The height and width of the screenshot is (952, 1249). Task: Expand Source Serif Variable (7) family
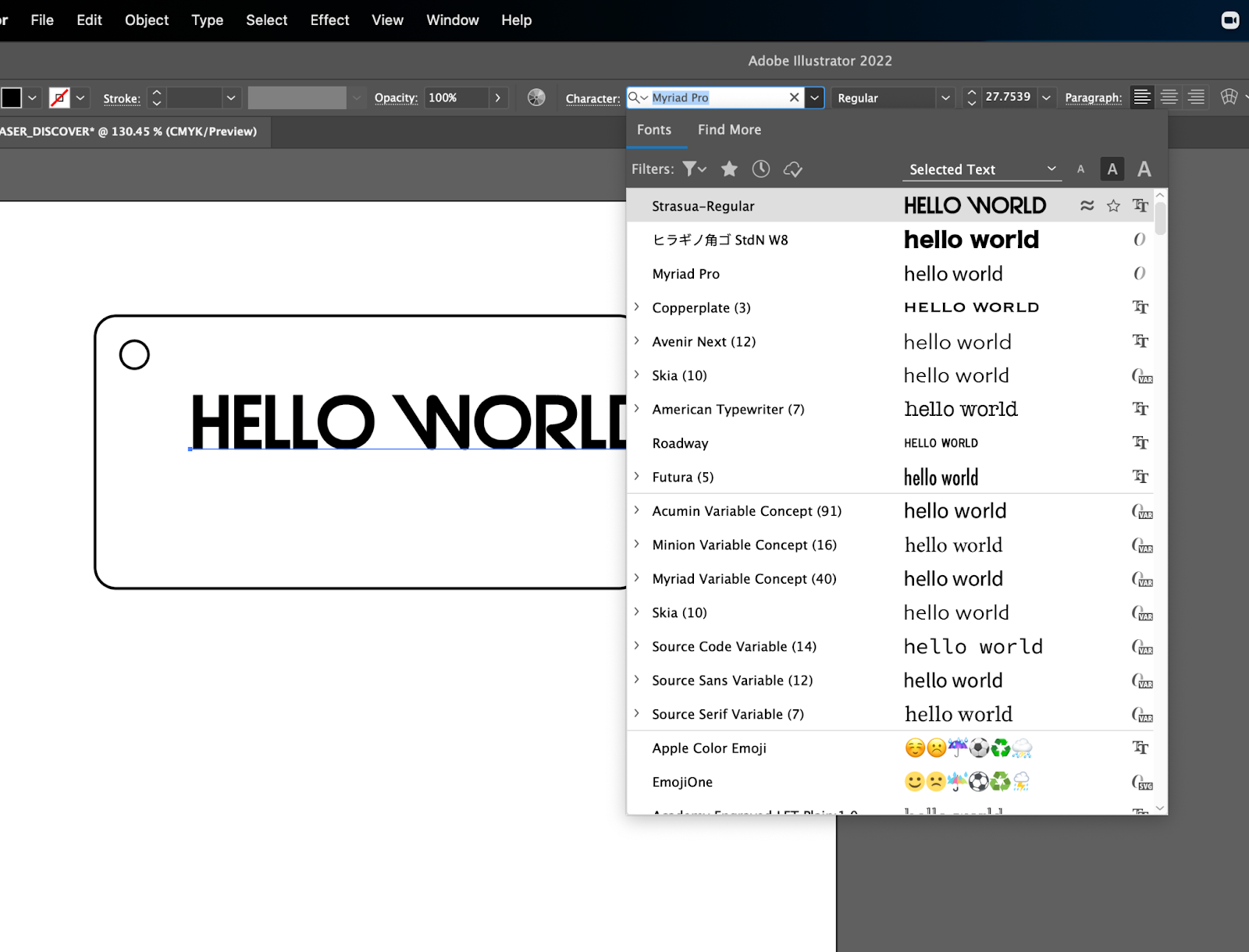(637, 714)
